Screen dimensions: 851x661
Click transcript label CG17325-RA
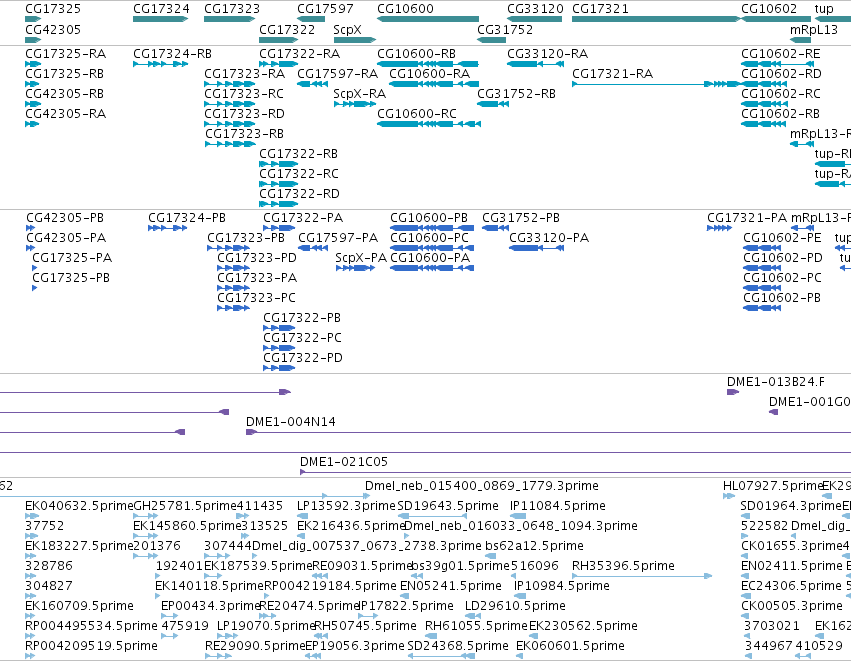(x=66, y=54)
